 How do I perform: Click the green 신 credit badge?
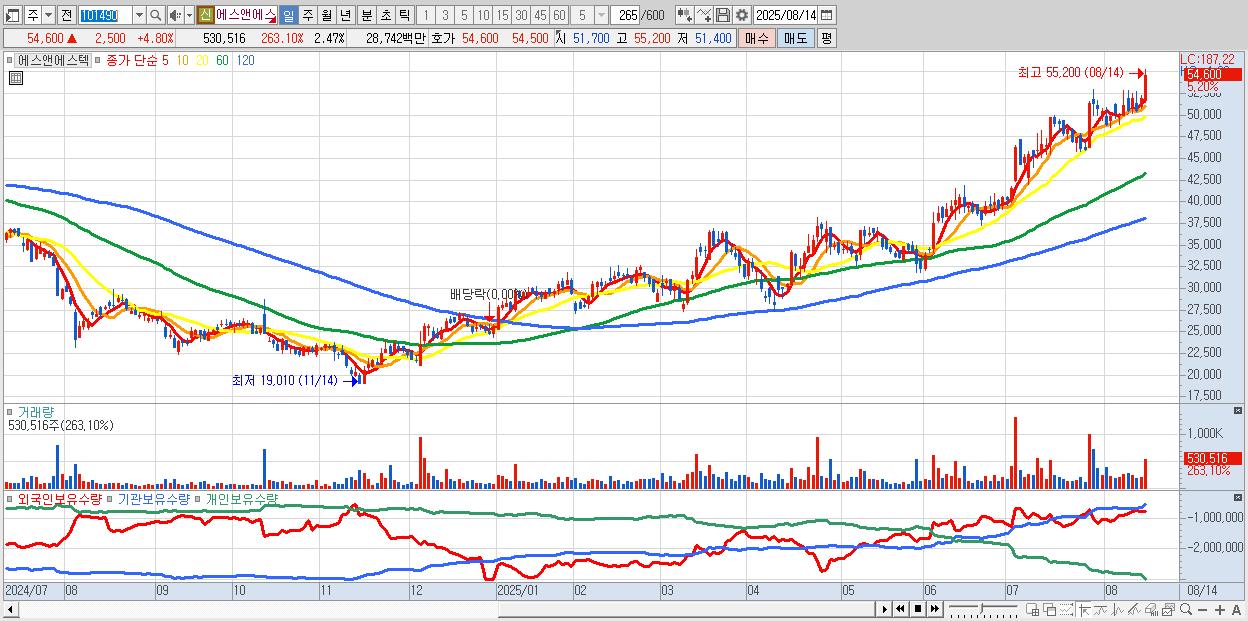tap(204, 15)
